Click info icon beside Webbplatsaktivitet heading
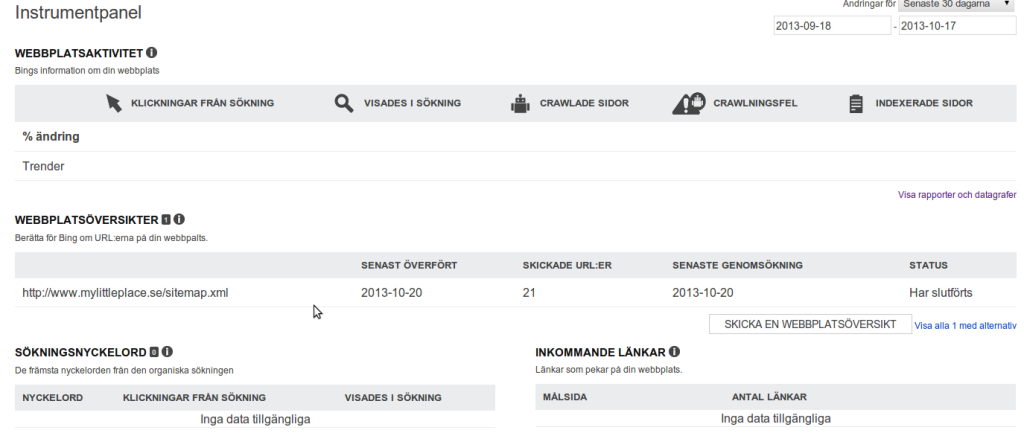 [x=152, y=53]
